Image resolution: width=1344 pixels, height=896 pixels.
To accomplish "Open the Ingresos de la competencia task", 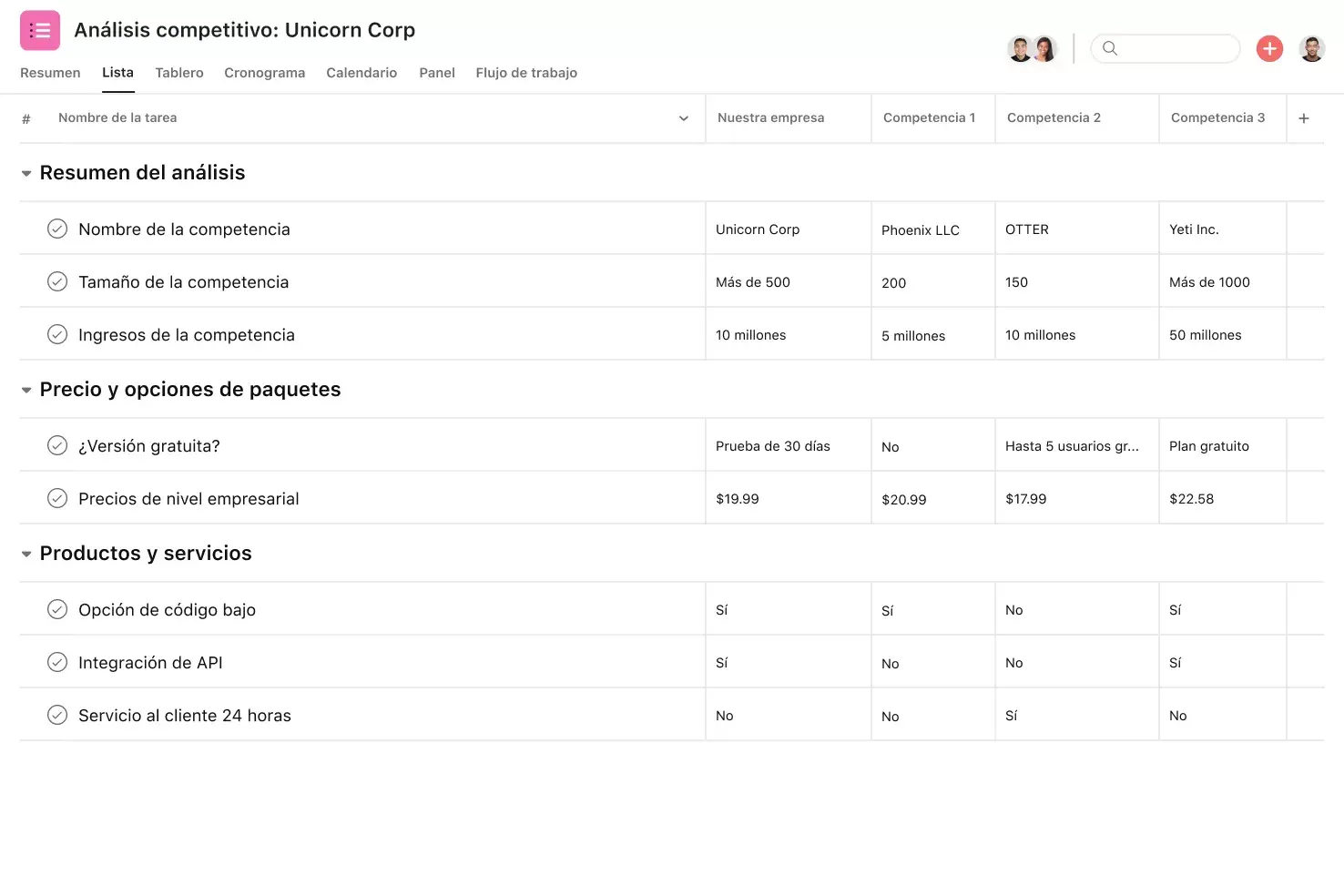I will (x=187, y=335).
